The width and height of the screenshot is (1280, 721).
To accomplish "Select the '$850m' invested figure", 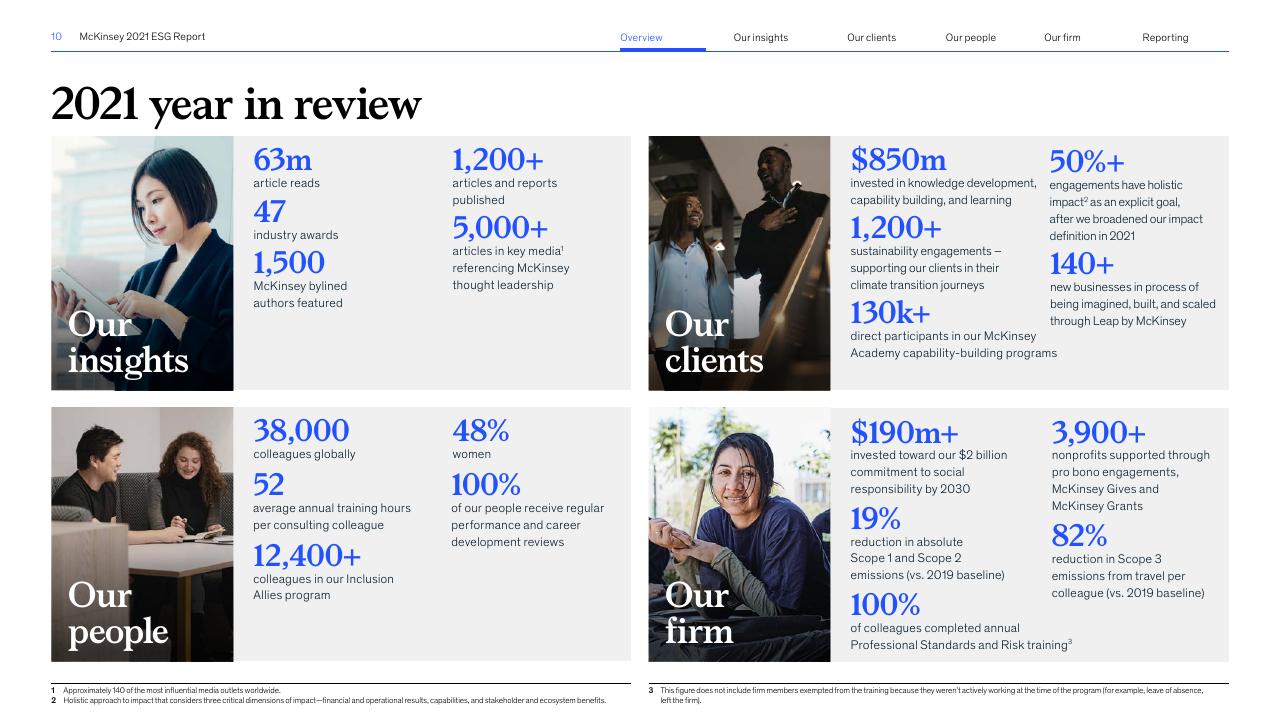I will [898, 159].
